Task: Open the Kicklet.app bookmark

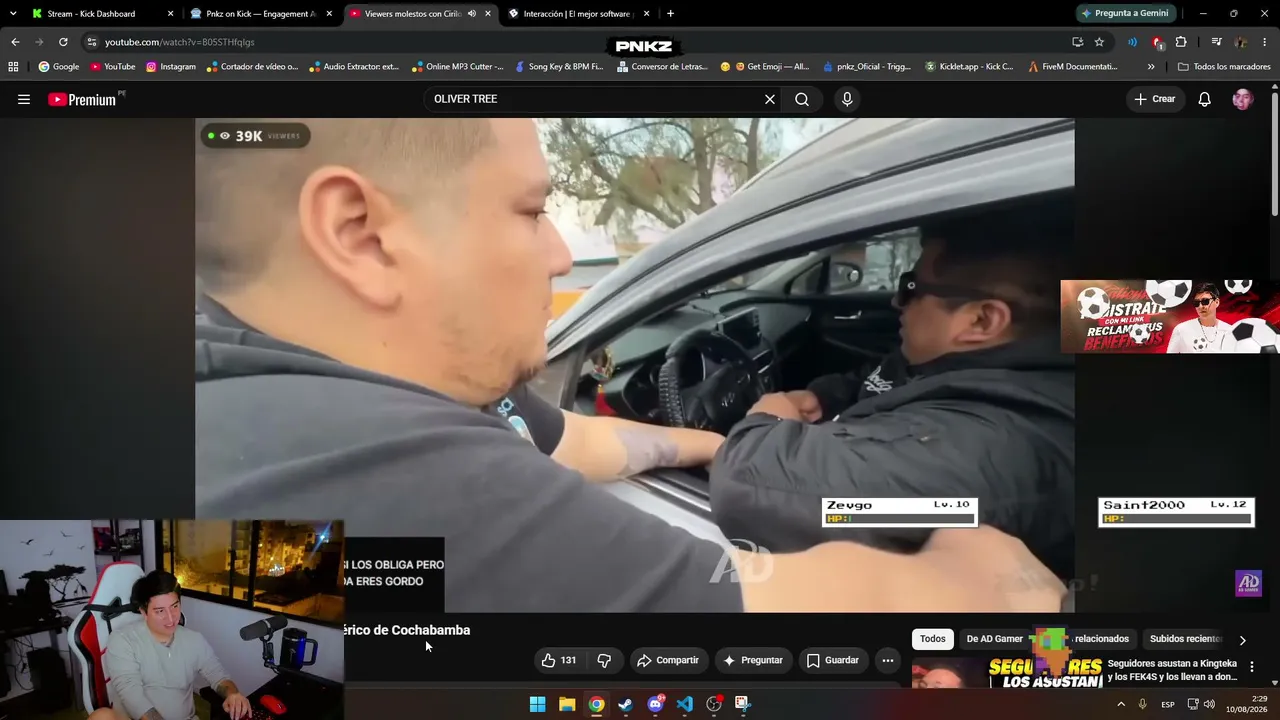Action: 969,67
